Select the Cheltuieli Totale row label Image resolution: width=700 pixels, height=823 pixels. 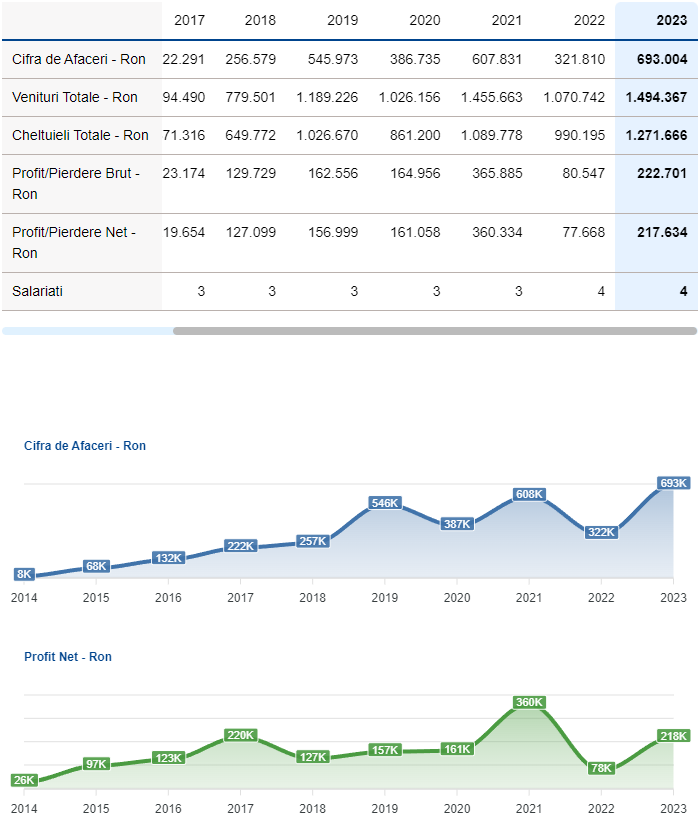[x=80, y=135]
